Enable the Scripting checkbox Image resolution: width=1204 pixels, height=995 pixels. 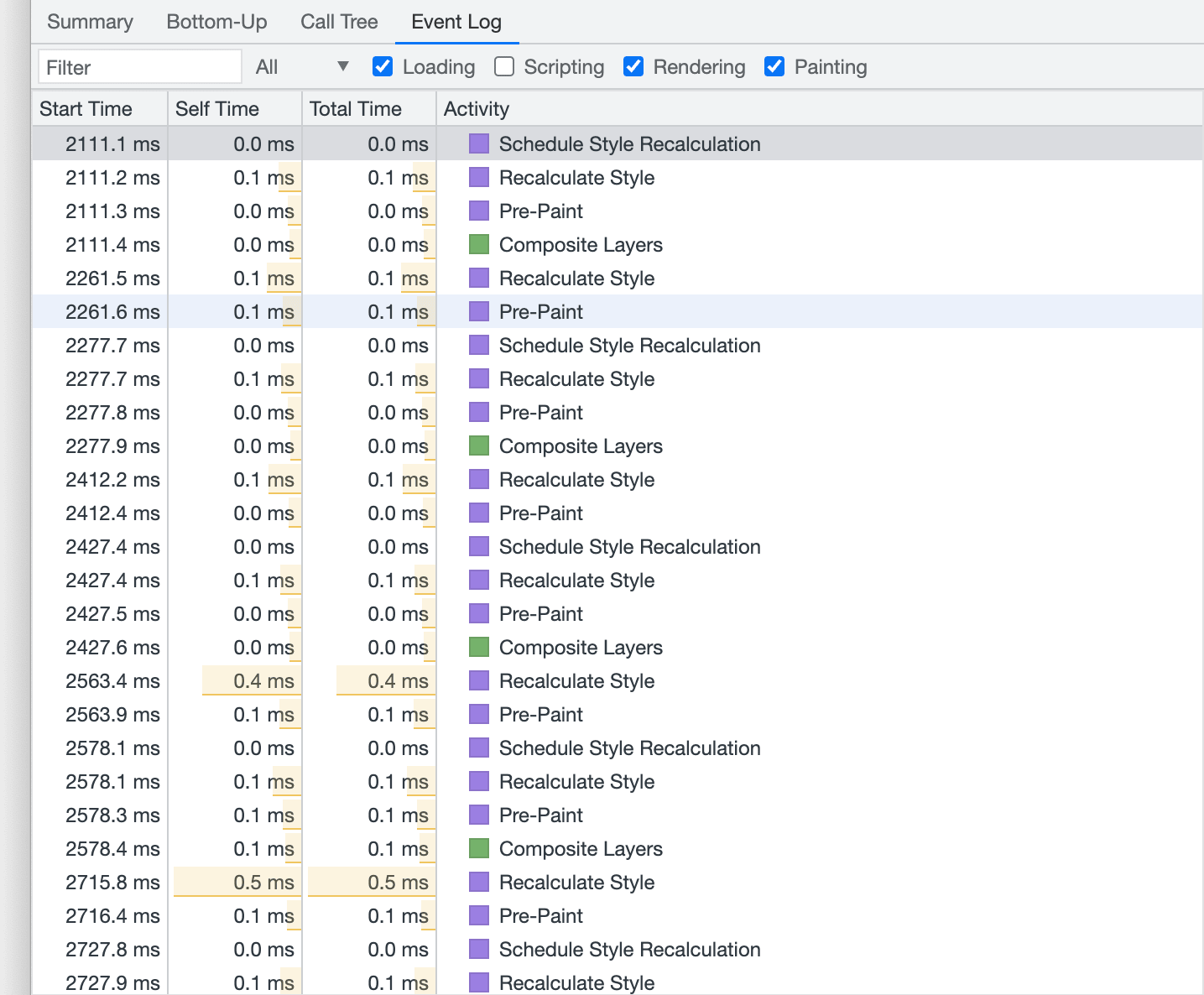click(504, 66)
